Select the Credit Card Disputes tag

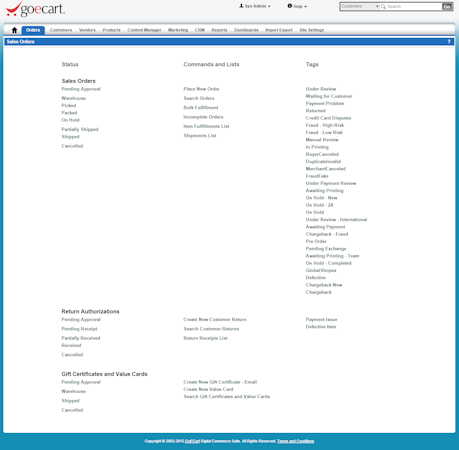tap(328, 118)
